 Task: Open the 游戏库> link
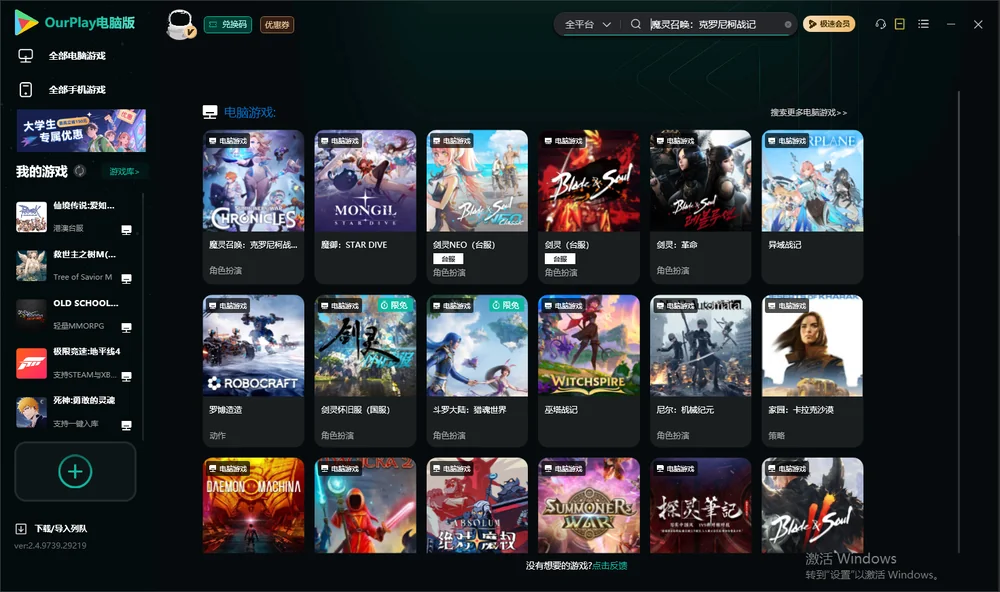[x=124, y=172]
